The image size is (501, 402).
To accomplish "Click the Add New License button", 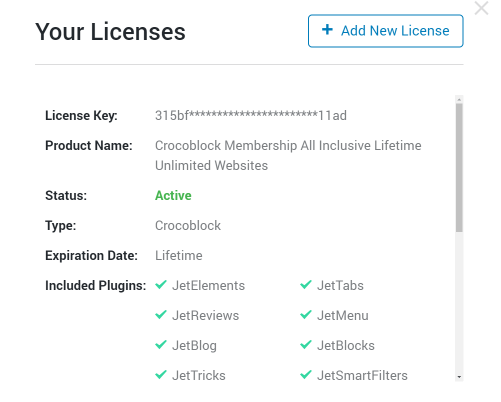I will pyautogui.click(x=385, y=31).
